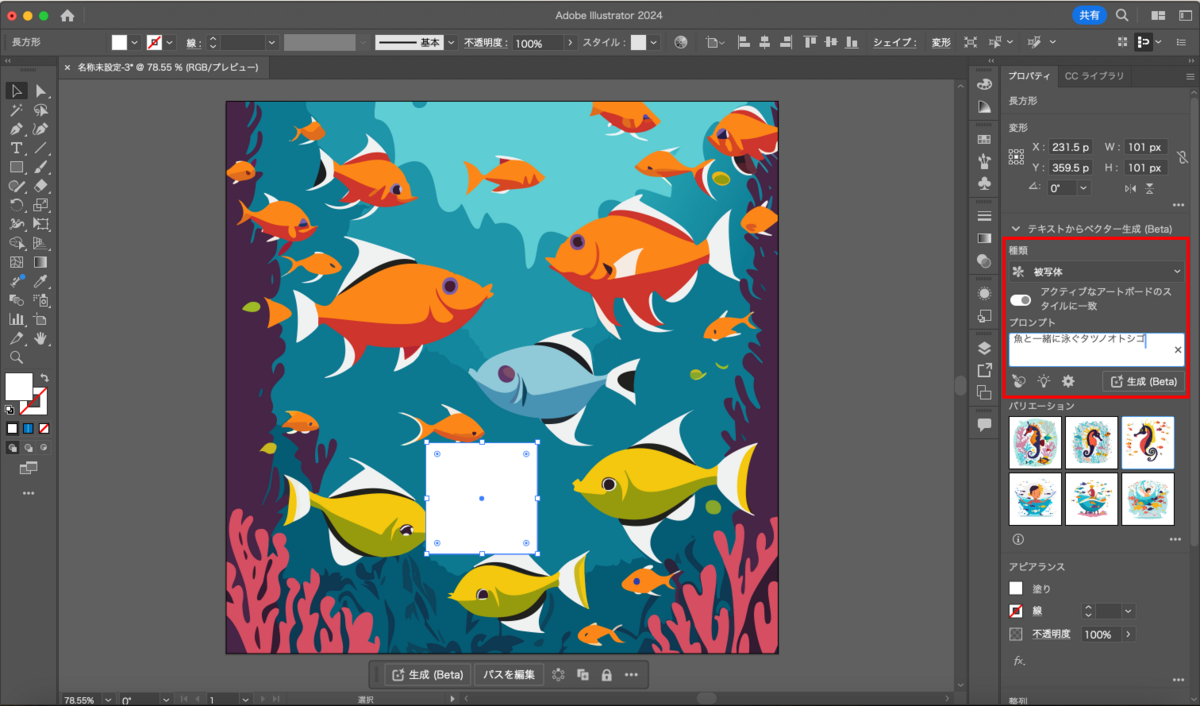Click the Recolor Artwork wheel icon
The width and height of the screenshot is (1200, 706).
[x=681, y=43]
